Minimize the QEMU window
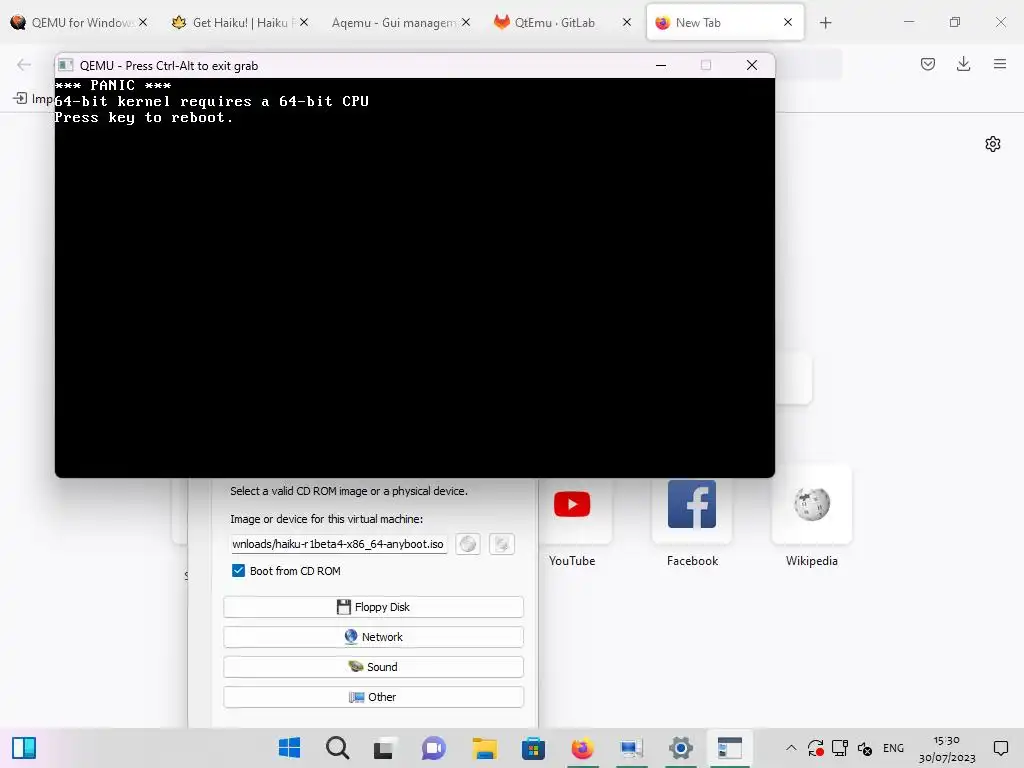 pos(661,65)
